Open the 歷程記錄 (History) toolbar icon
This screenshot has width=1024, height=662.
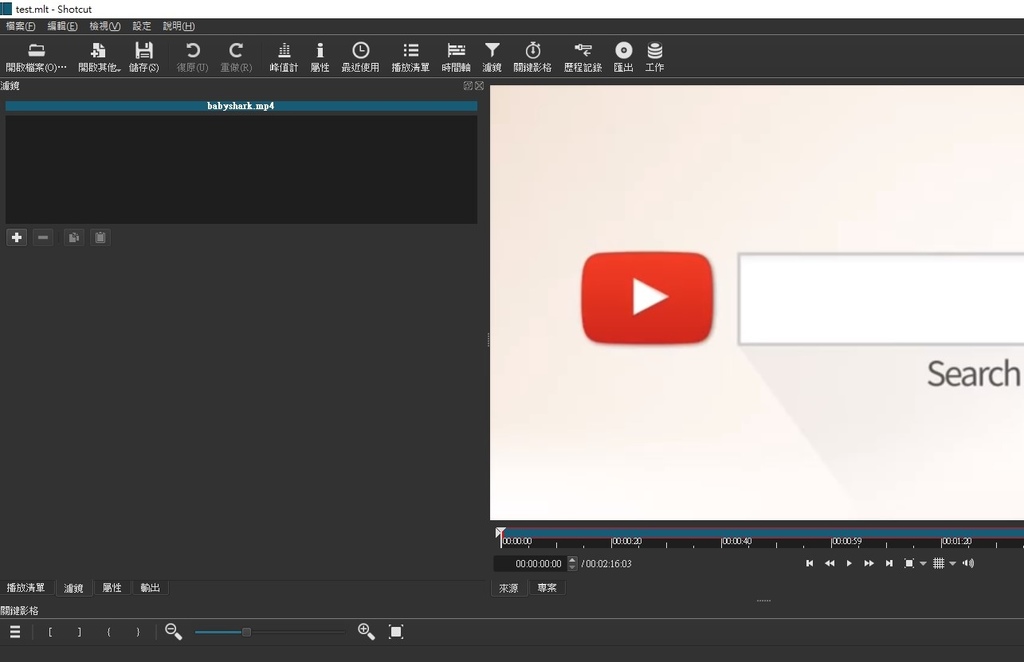(x=583, y=57)
